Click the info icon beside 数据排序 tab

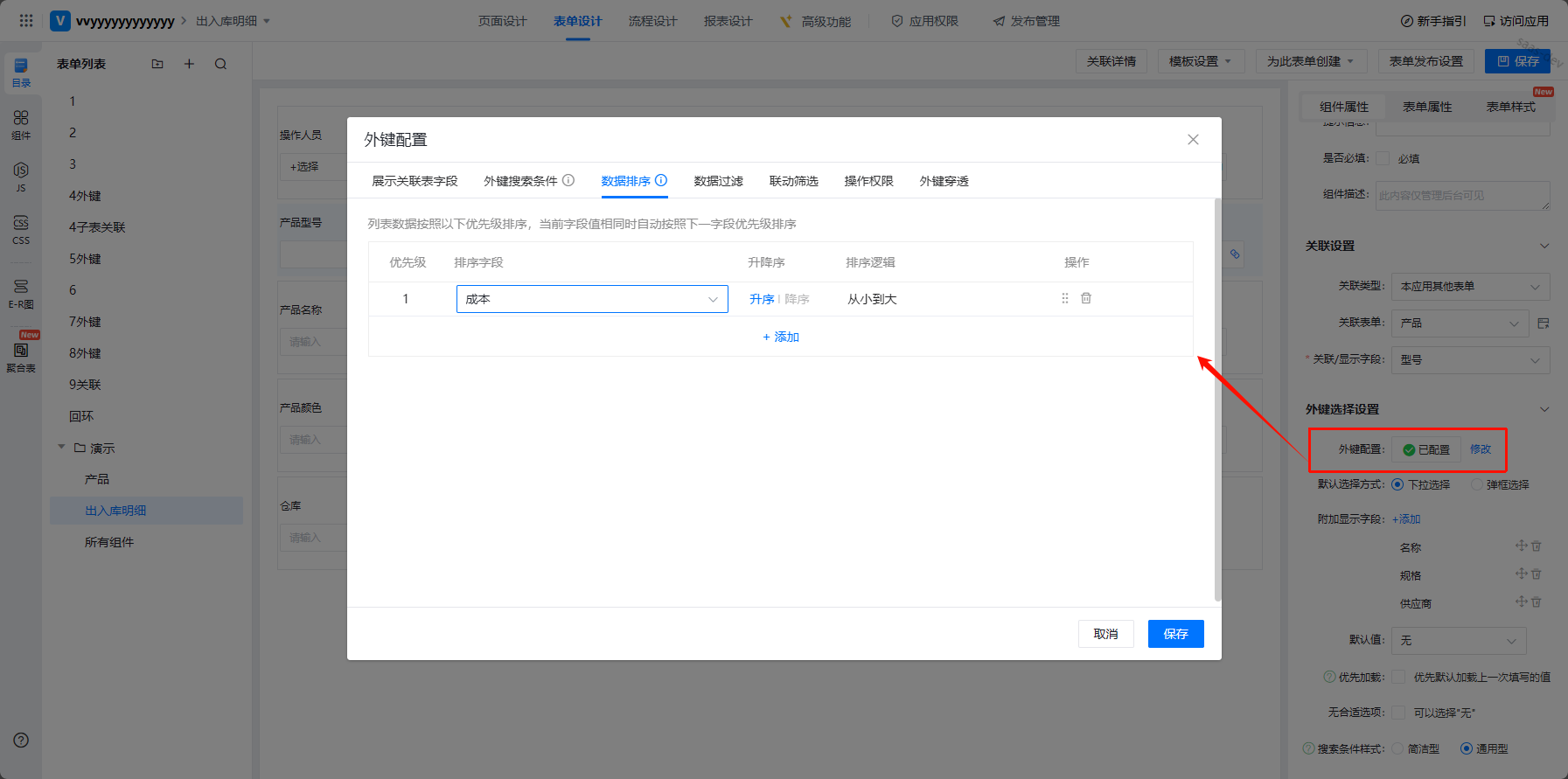[661, 180]
